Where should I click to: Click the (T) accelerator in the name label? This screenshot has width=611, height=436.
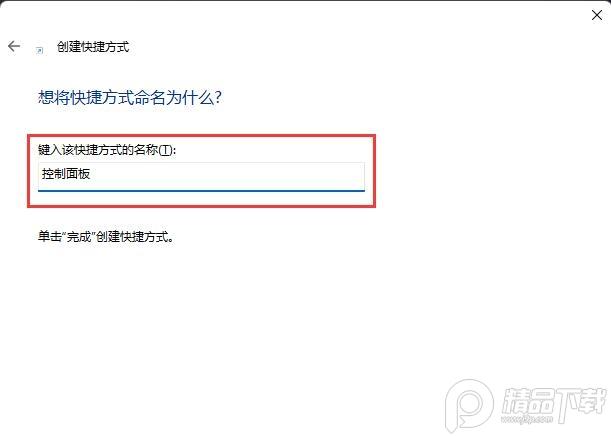166,150
